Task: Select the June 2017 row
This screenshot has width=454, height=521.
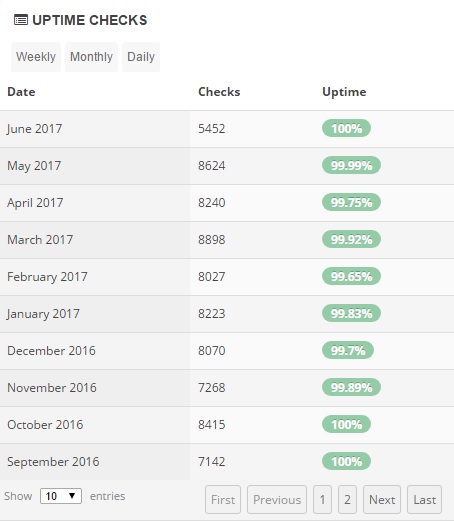Action: pos(227,129)
